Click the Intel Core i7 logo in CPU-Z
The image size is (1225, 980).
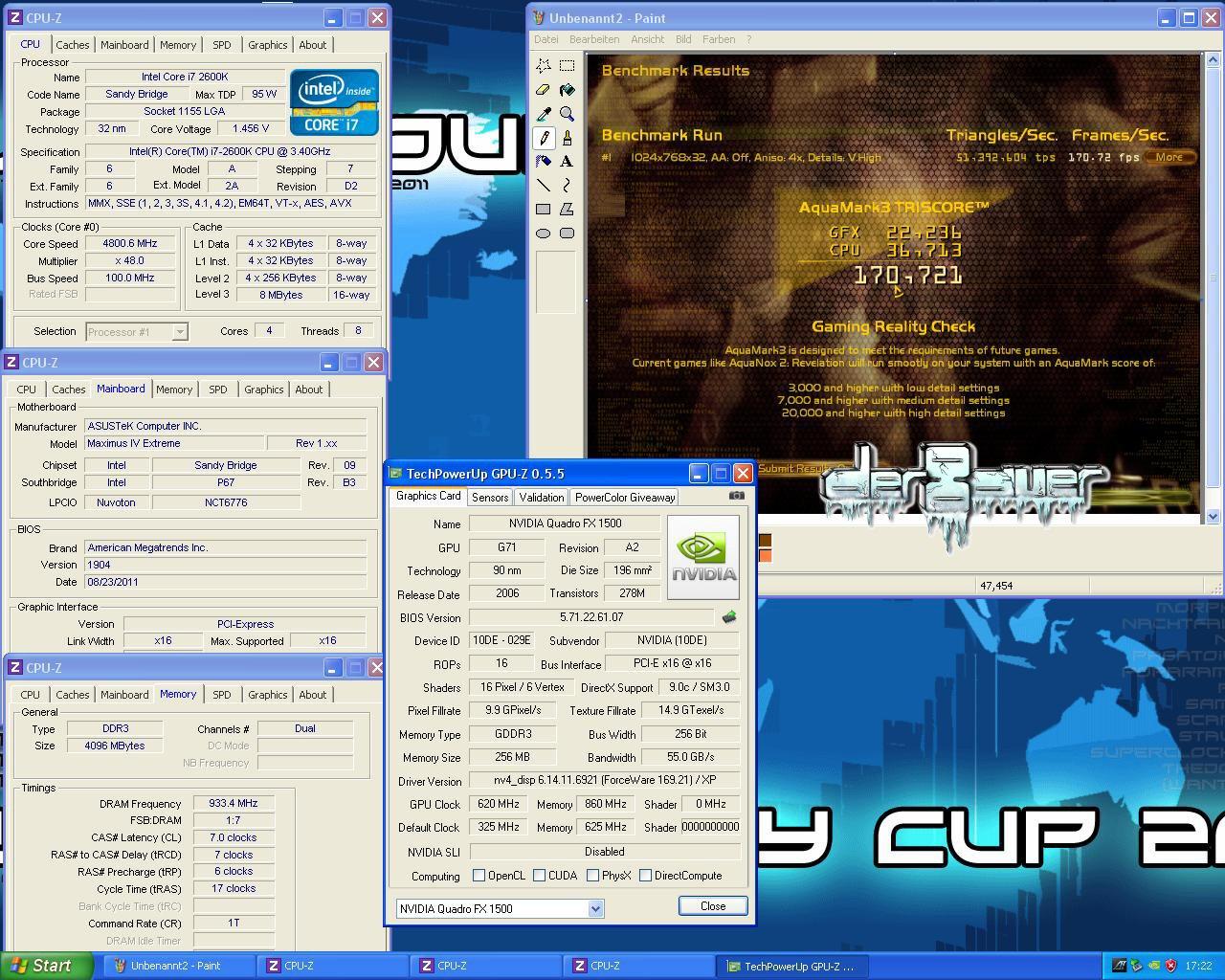tap(334, 102)
